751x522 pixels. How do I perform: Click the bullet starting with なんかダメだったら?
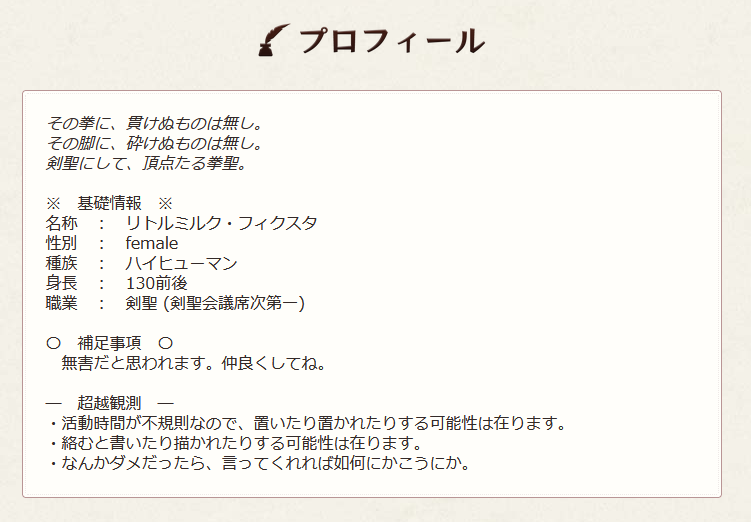[x=259, y=463]
